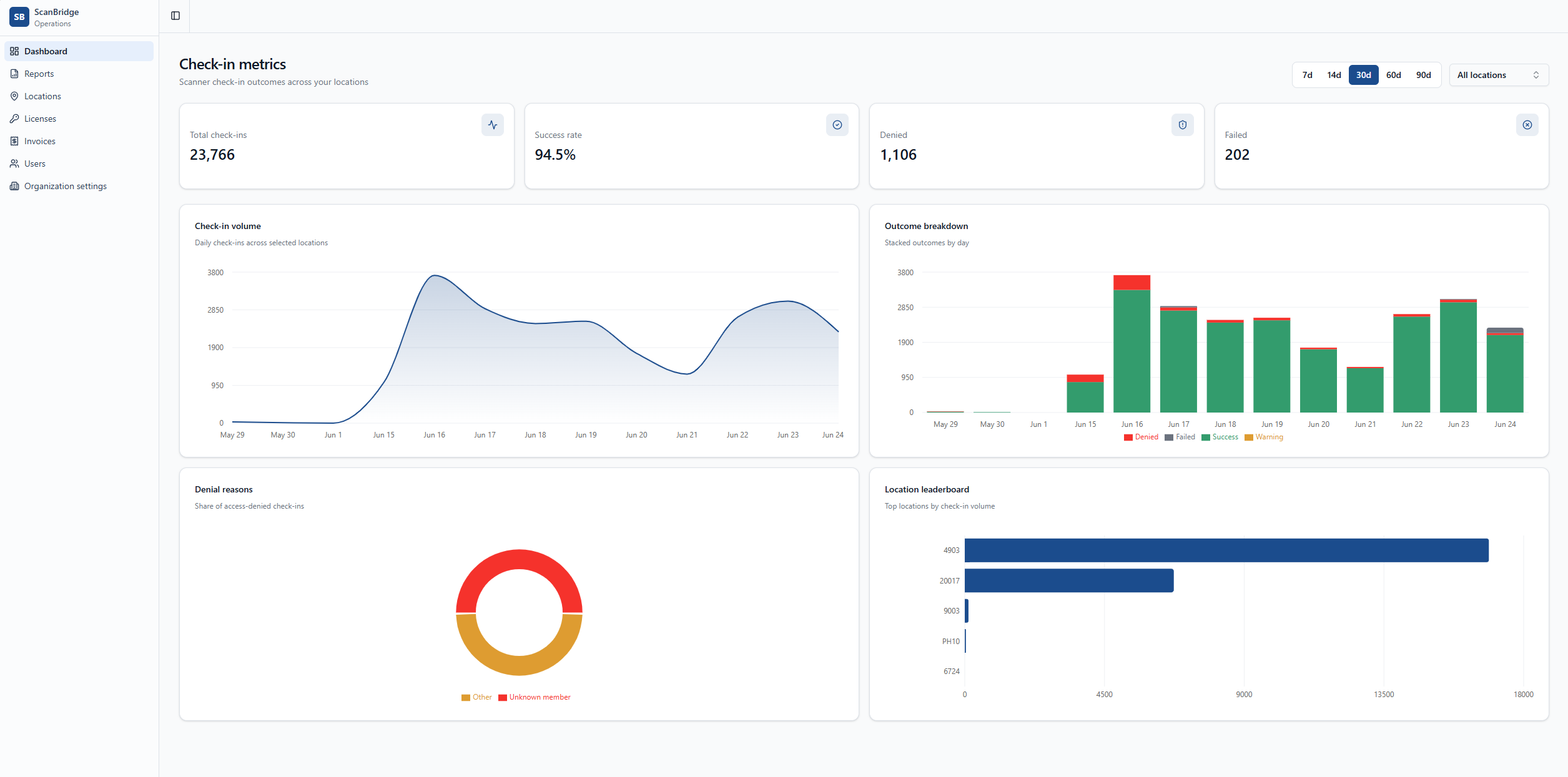Click the Organization settings building icon
This screenshot has width=1568, height=777.
click(x=14, y=186)
